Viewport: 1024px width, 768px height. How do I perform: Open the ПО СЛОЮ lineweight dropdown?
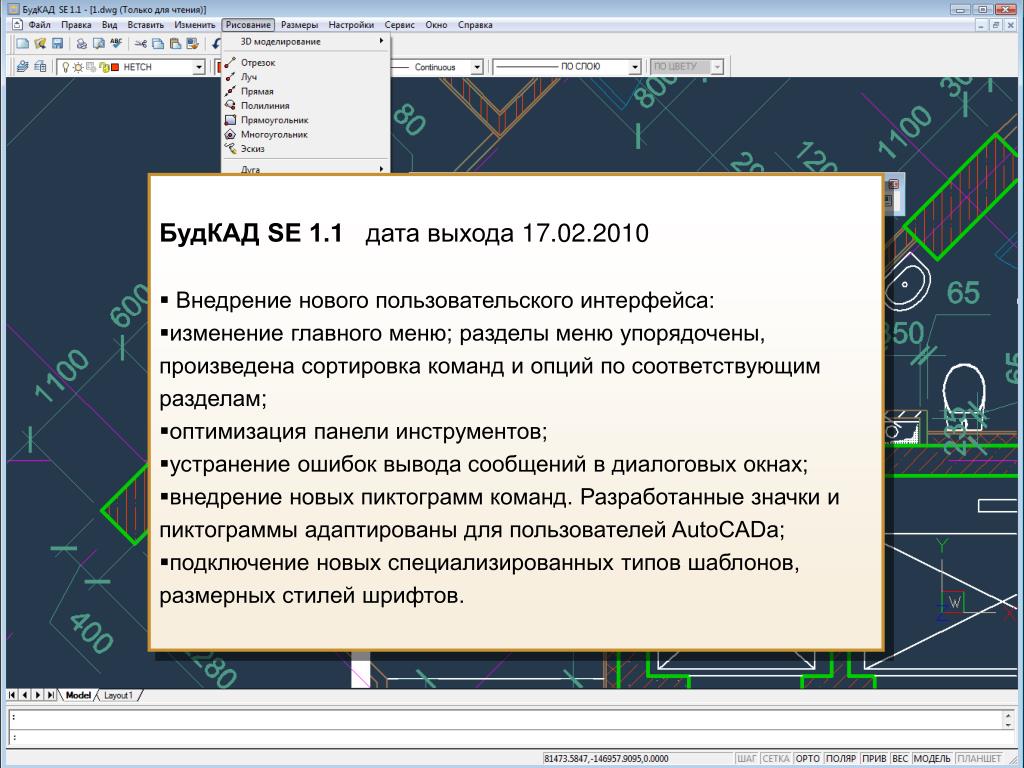click(x=634, y=67)
